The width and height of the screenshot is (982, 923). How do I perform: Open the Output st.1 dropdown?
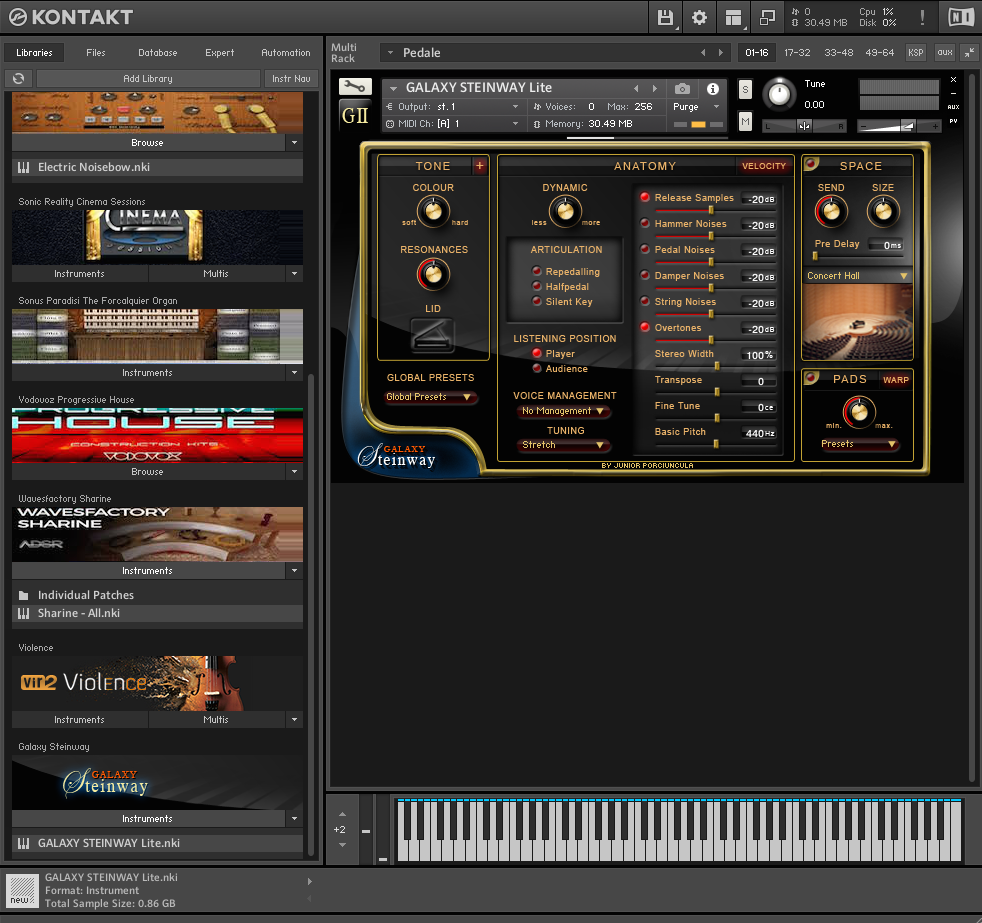pos(452,107)
